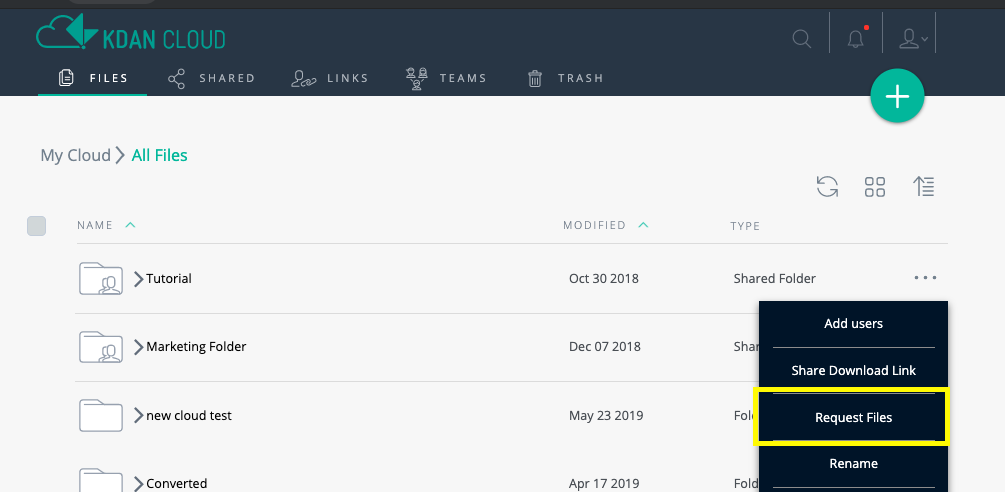The width and height of the screenshot is (1005, 492).
Task: Toggle sort by Name arrow
Action: [130, 225]
